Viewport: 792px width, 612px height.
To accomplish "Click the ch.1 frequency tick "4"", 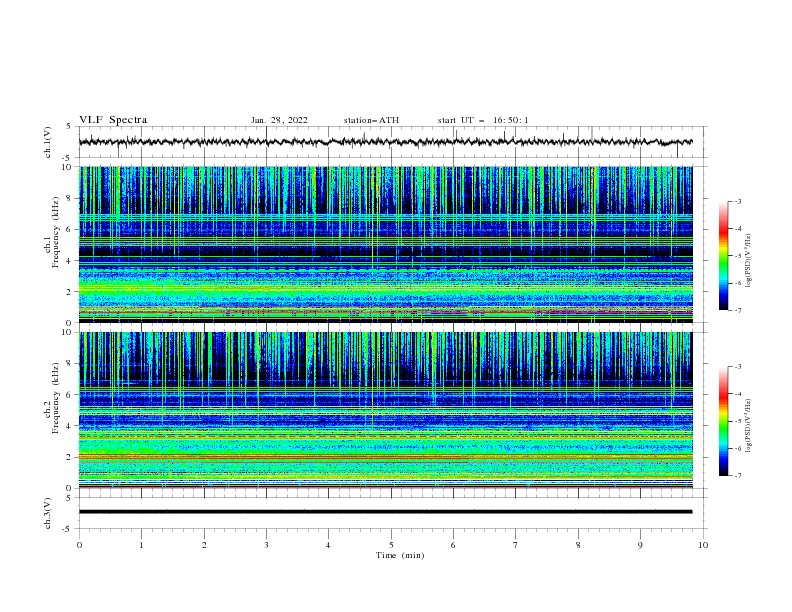I will coord(70,261).
